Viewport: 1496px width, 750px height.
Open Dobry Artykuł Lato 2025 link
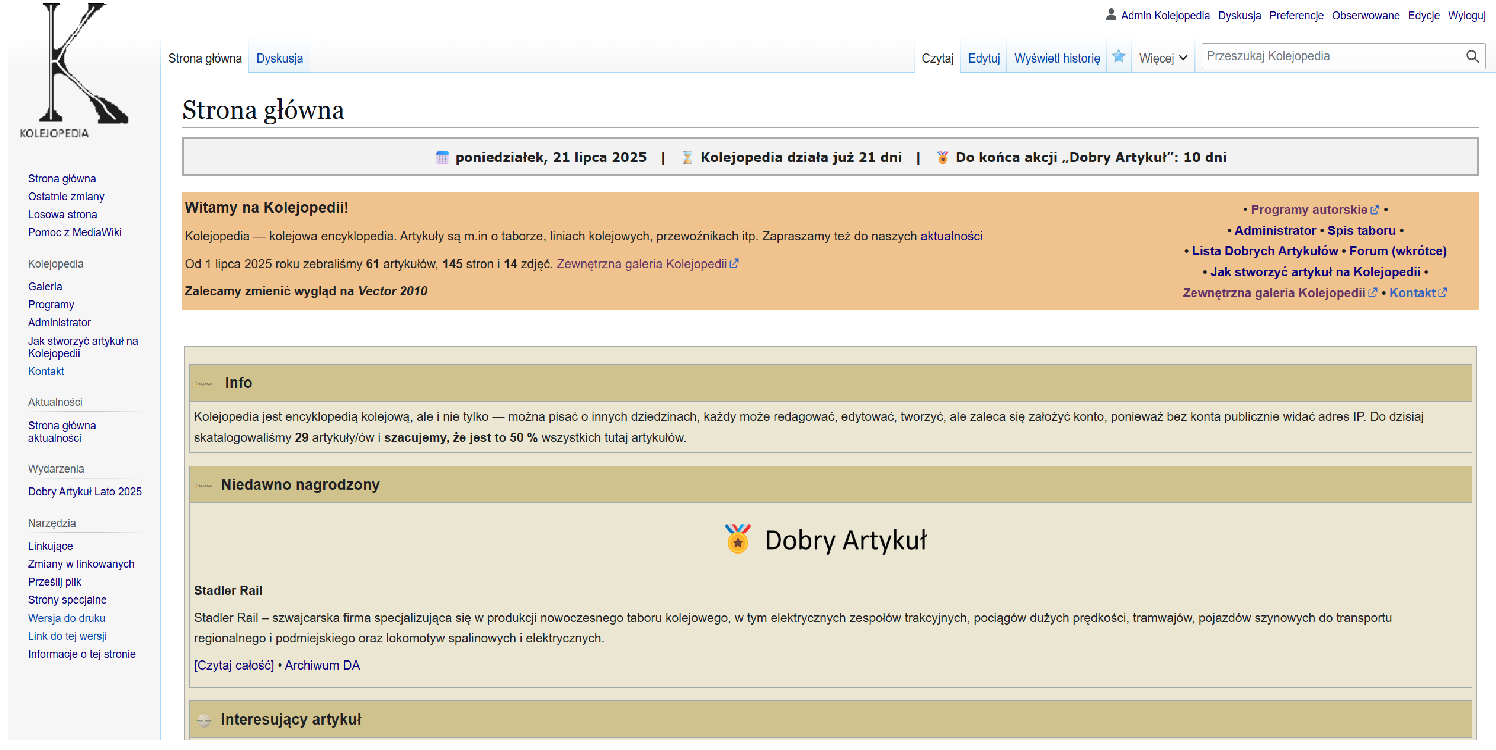tap(85, 491)
